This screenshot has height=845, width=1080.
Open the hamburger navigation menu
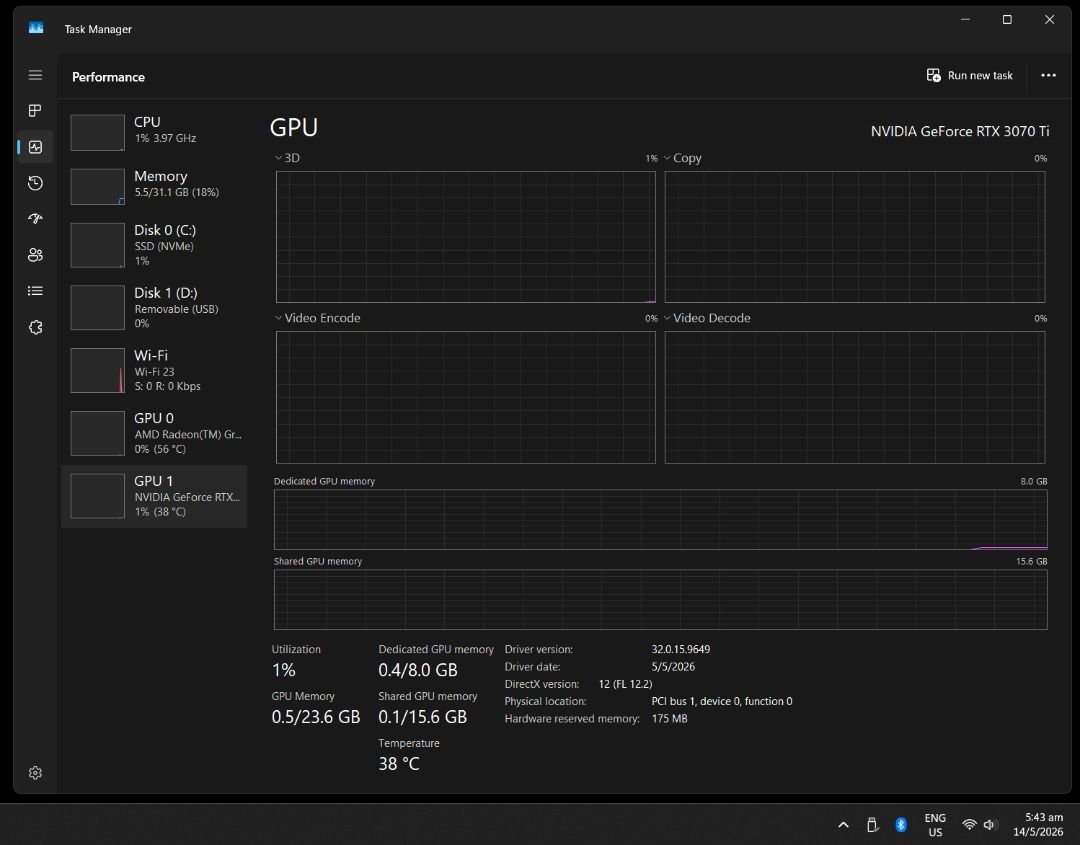[x=35, y=75]
